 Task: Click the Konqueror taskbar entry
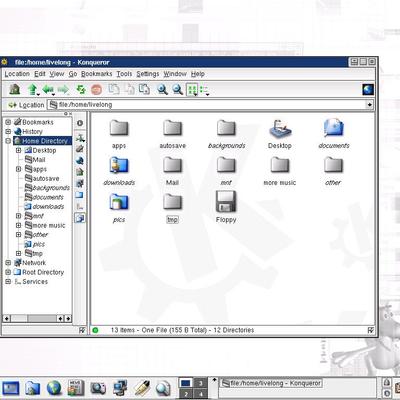272,383
